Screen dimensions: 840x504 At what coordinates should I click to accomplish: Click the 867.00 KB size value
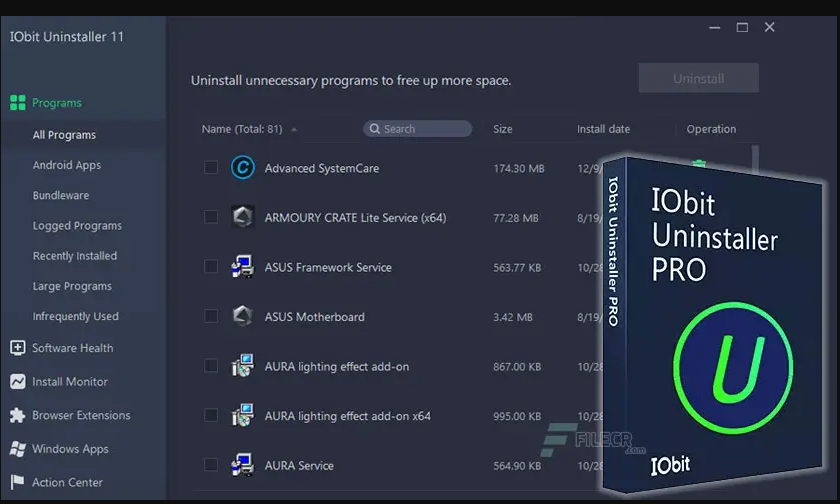[x=517, y=367]
